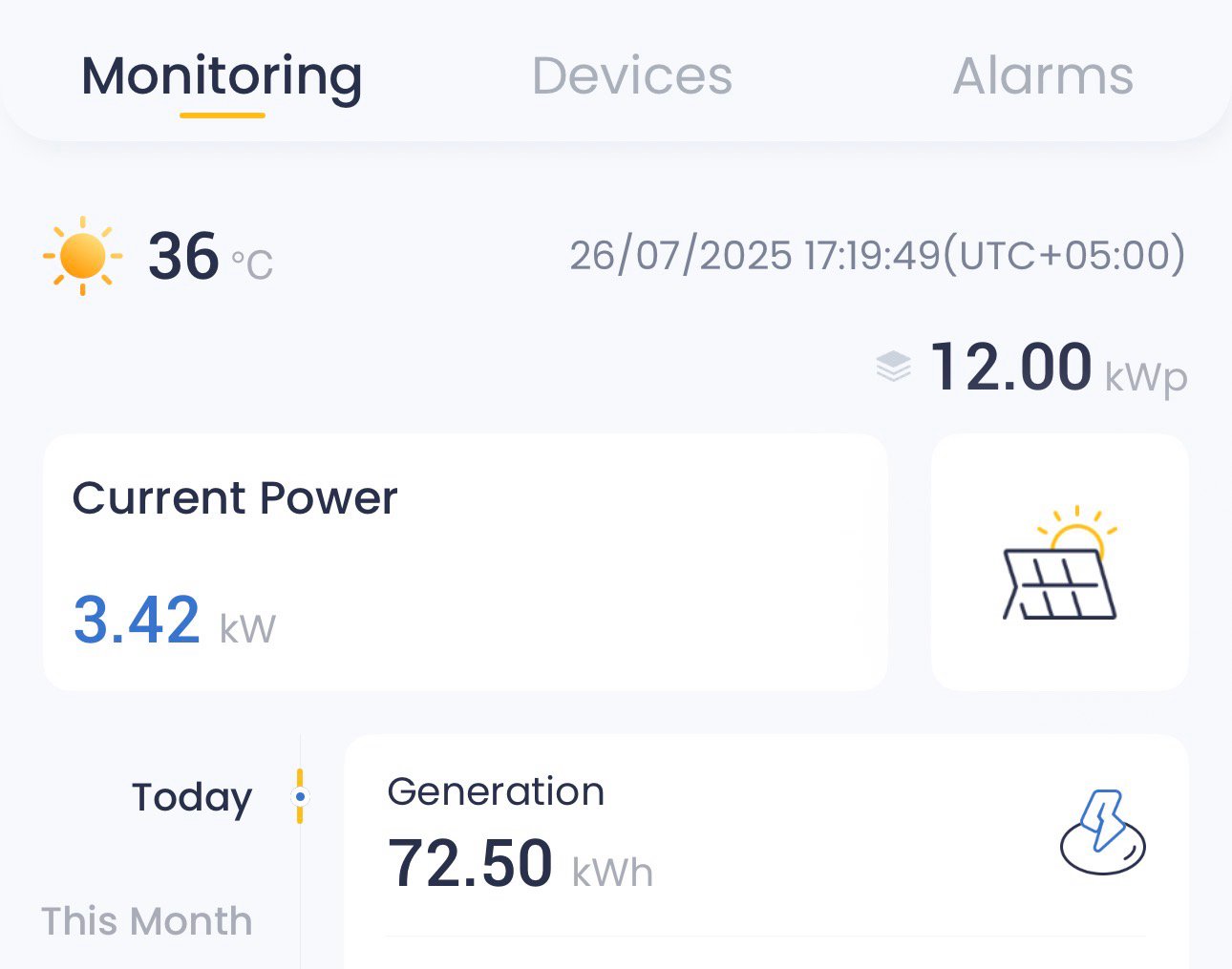Click the 36 °C temperature reading
1232x969 pixels.
210,256
